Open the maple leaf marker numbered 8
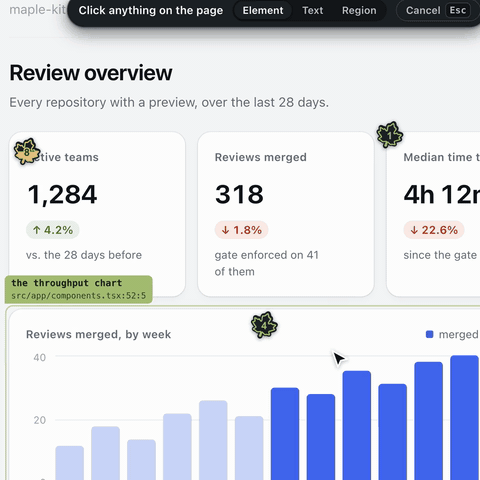The image size is (480, 480). (x=27, y=152)
